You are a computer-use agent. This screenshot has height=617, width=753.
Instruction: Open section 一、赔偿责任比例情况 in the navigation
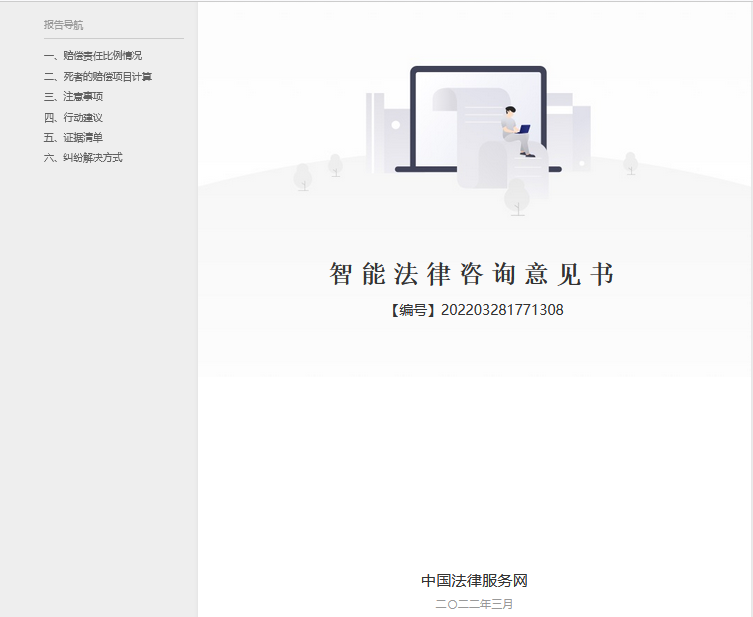[93, 56]
